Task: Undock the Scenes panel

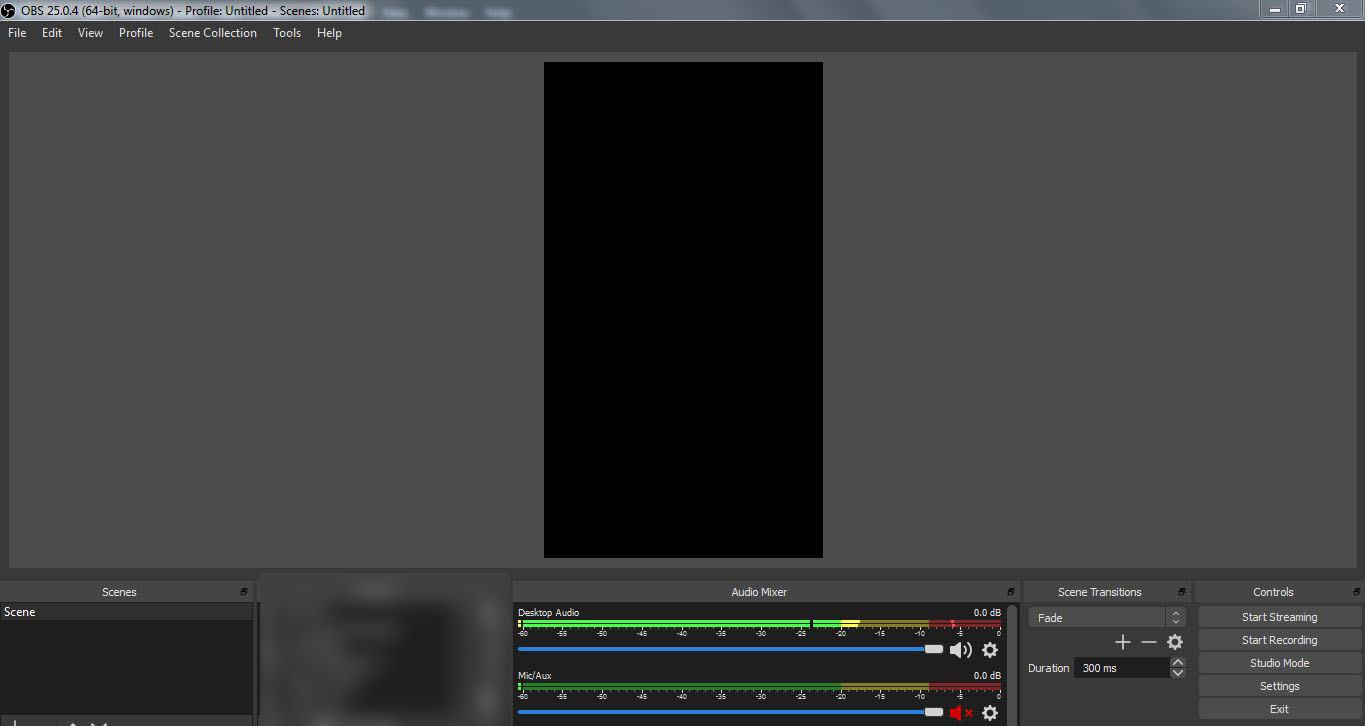Action: [x=244, y=592]
